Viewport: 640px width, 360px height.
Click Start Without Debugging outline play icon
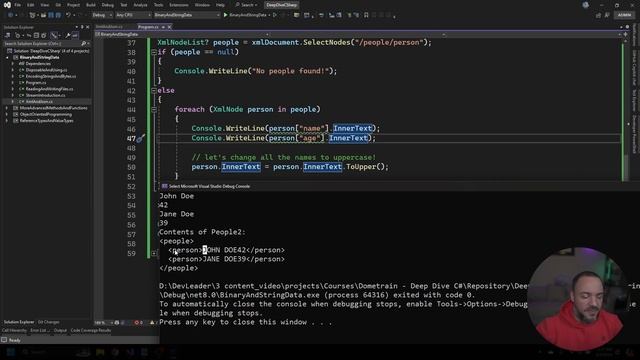tap(275, 15)
